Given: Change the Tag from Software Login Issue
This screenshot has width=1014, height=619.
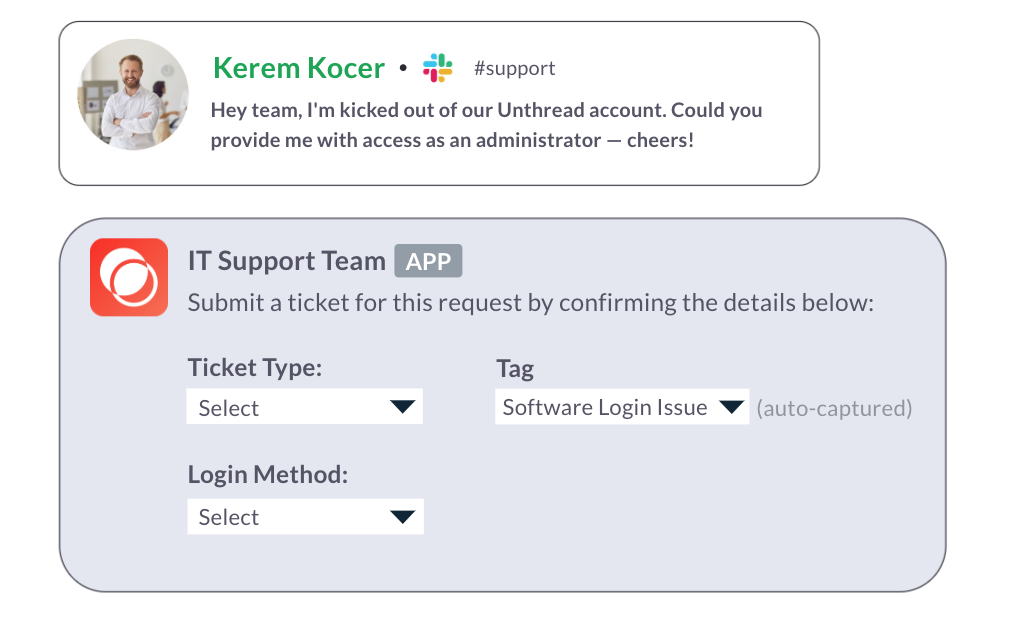Looking at the screenshot, I should coord(621,406).
